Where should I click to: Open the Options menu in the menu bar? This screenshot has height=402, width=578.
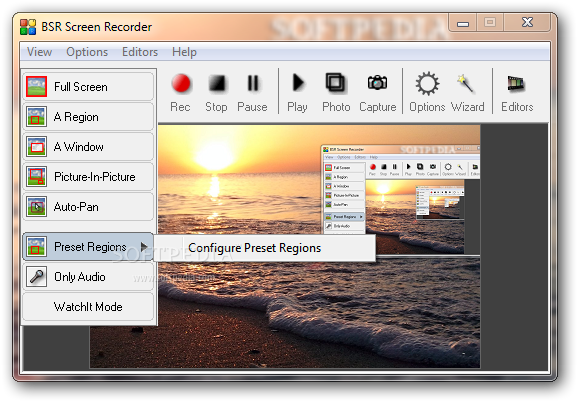87,52
